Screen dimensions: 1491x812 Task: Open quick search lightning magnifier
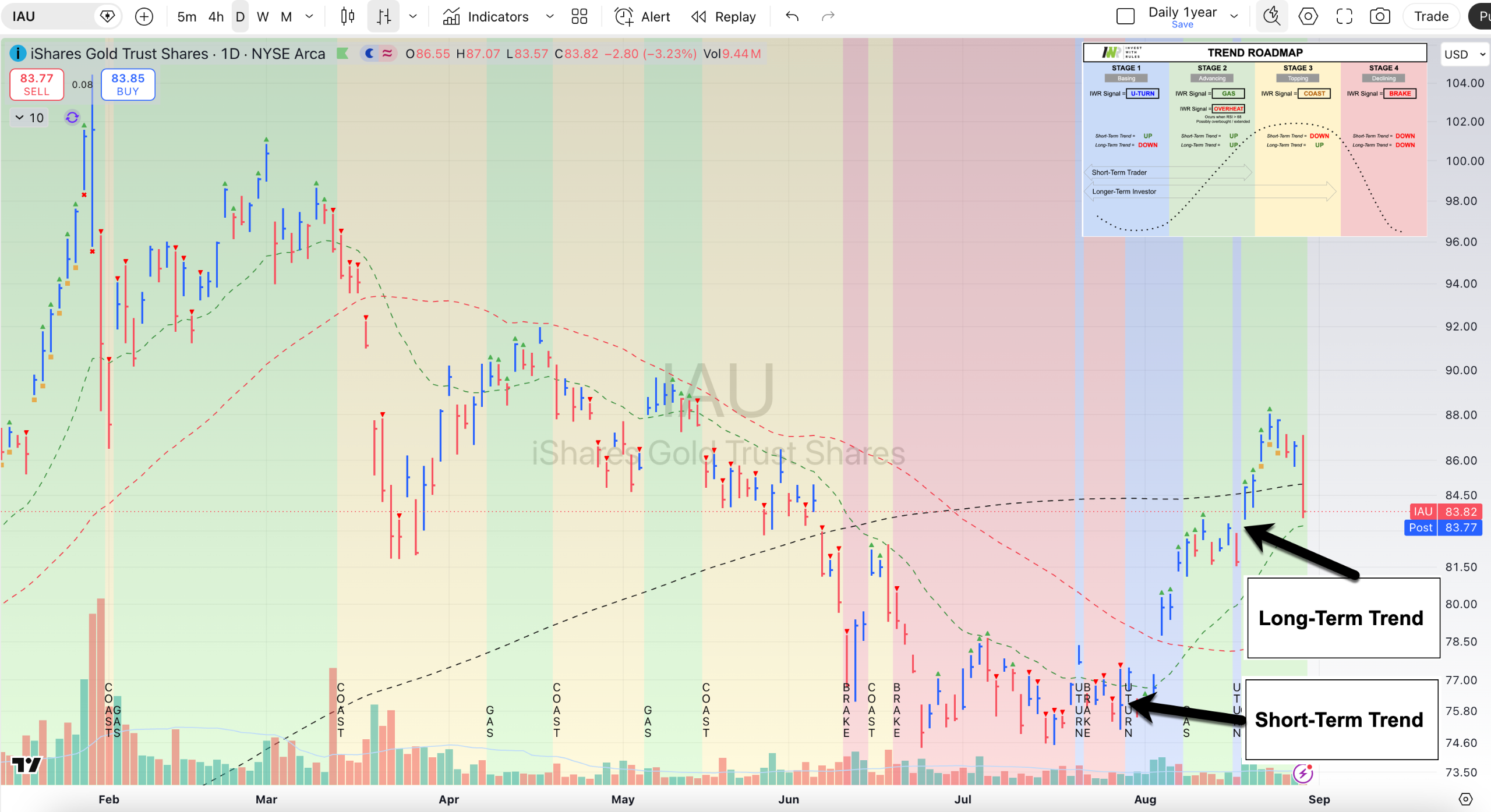[x=1271, y=16]
